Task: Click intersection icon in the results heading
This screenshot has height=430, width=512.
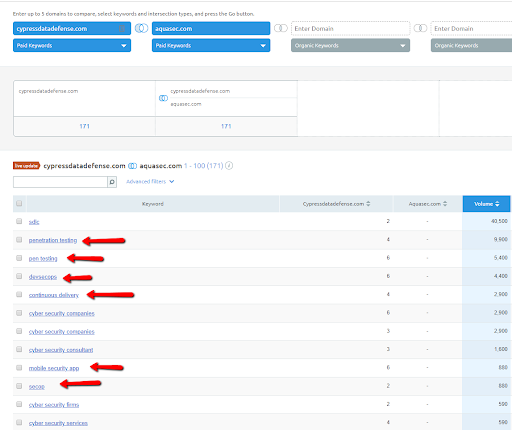Action: pyautogui.click(x=132, y=166)
